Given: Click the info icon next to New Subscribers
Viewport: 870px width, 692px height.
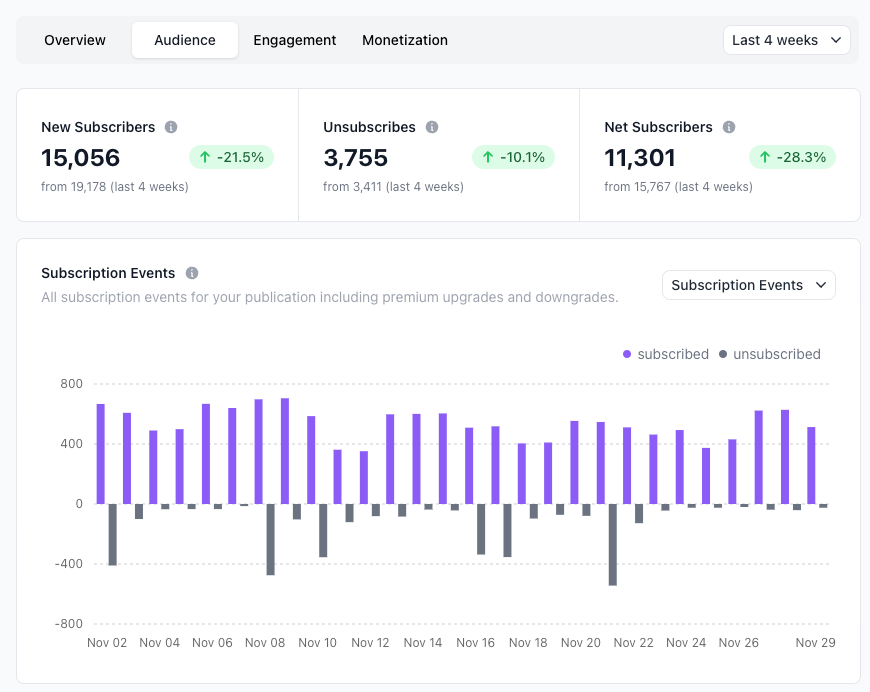Looking at the screenshot, I should (x=171, y=127).
